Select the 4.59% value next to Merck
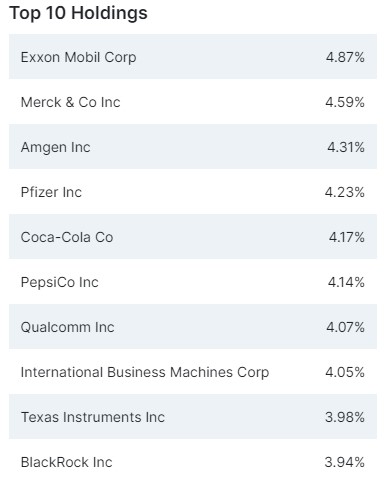388x485 pixels. click(x=345, y=102)
